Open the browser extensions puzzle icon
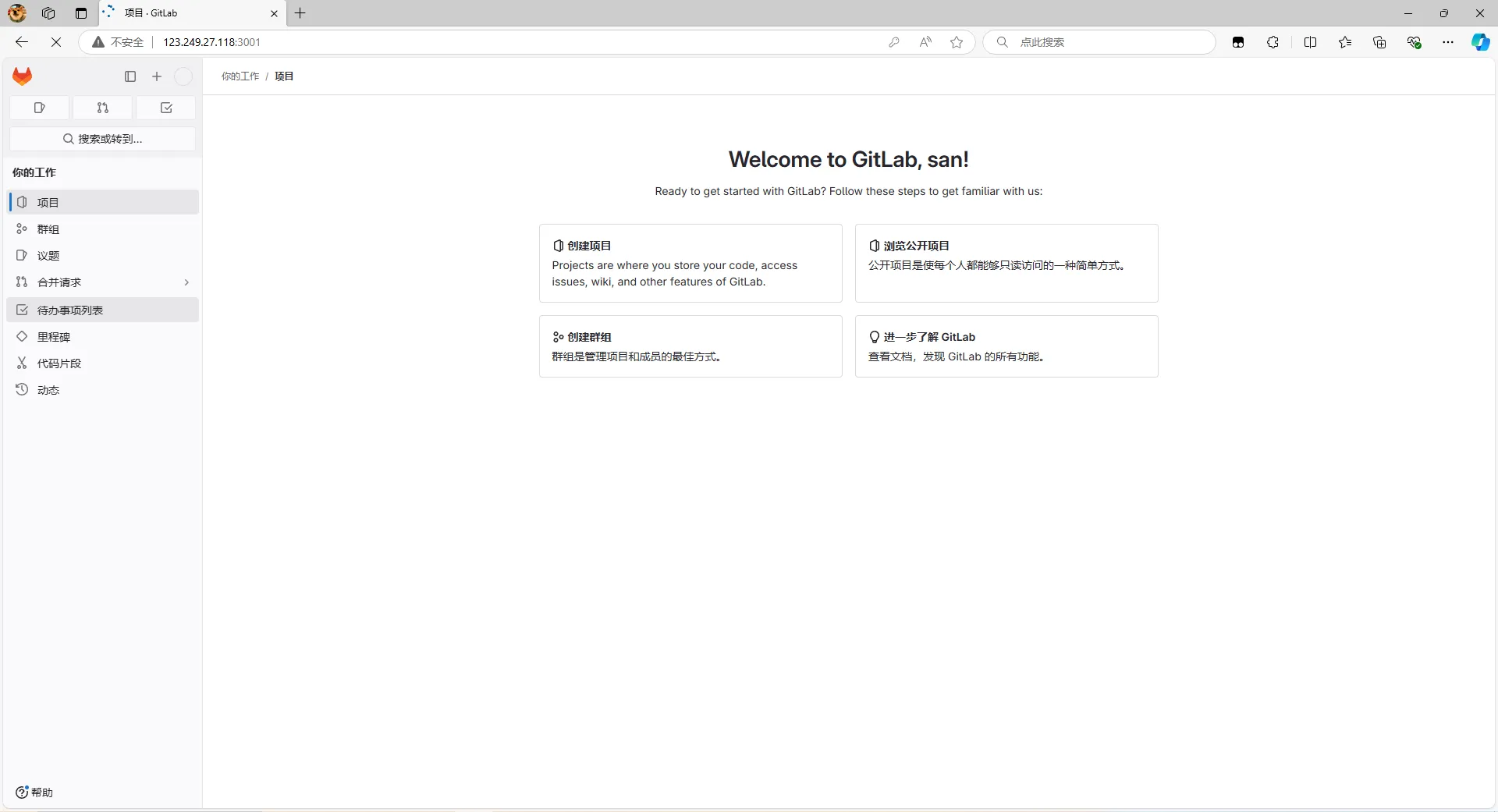The image size is (1498, 812). (1273, 42)
